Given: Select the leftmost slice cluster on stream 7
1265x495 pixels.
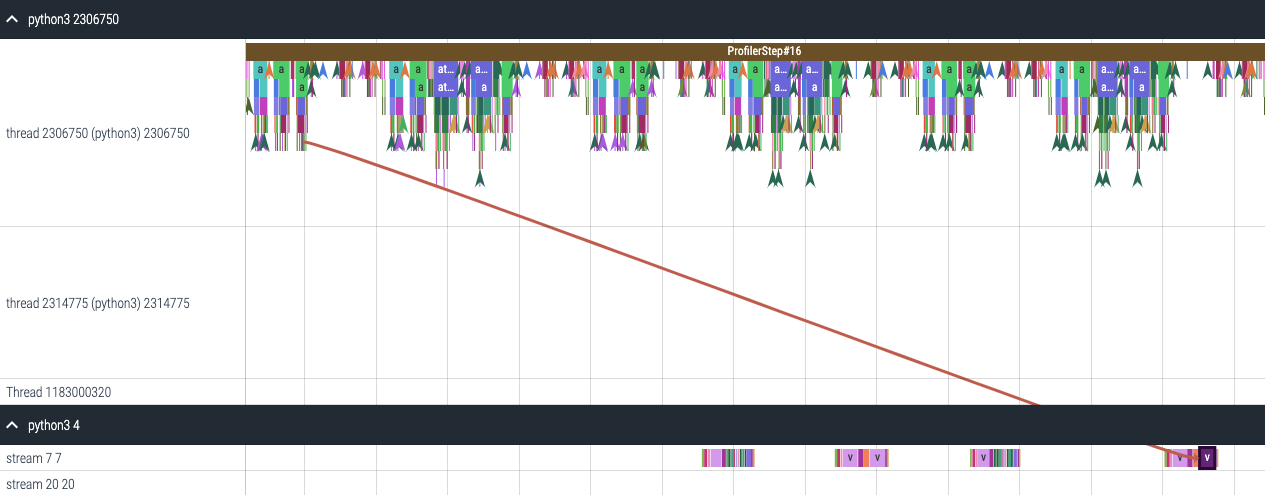Looking at the screenshot, I should (x=728, y=458).
